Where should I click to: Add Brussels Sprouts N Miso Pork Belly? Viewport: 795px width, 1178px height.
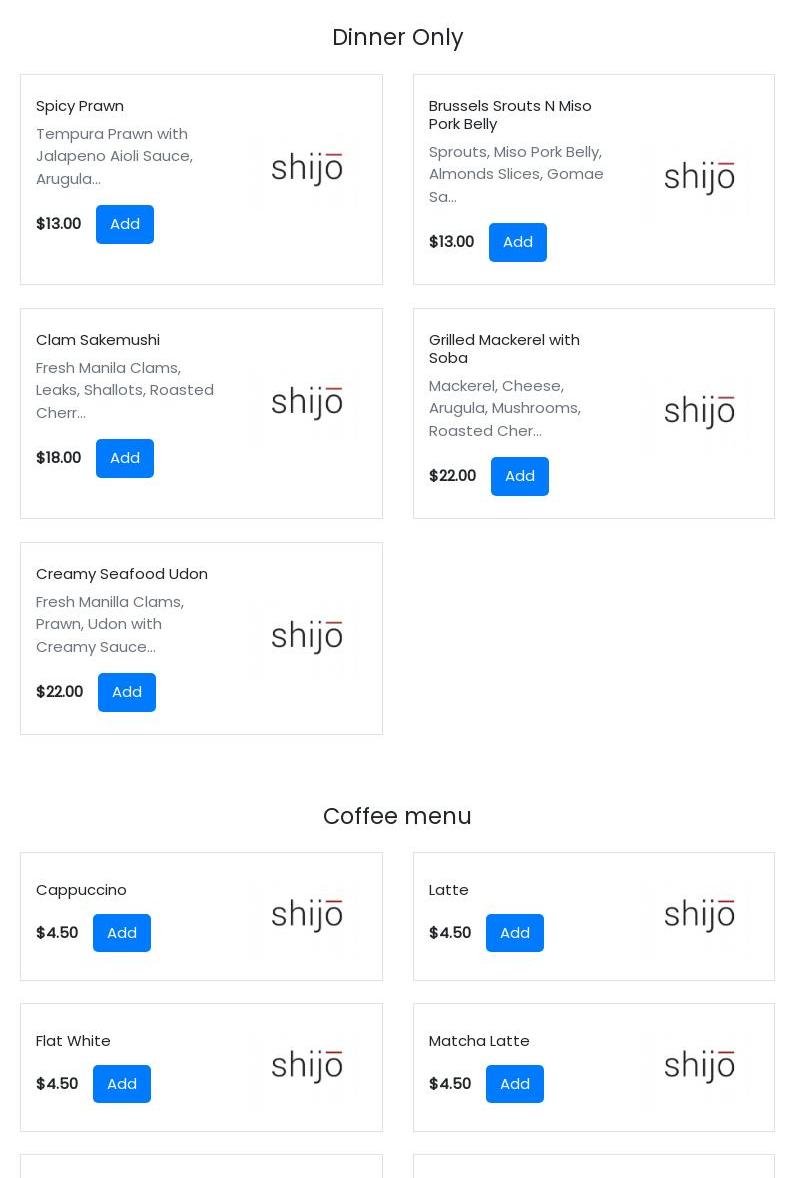(517, 242)
